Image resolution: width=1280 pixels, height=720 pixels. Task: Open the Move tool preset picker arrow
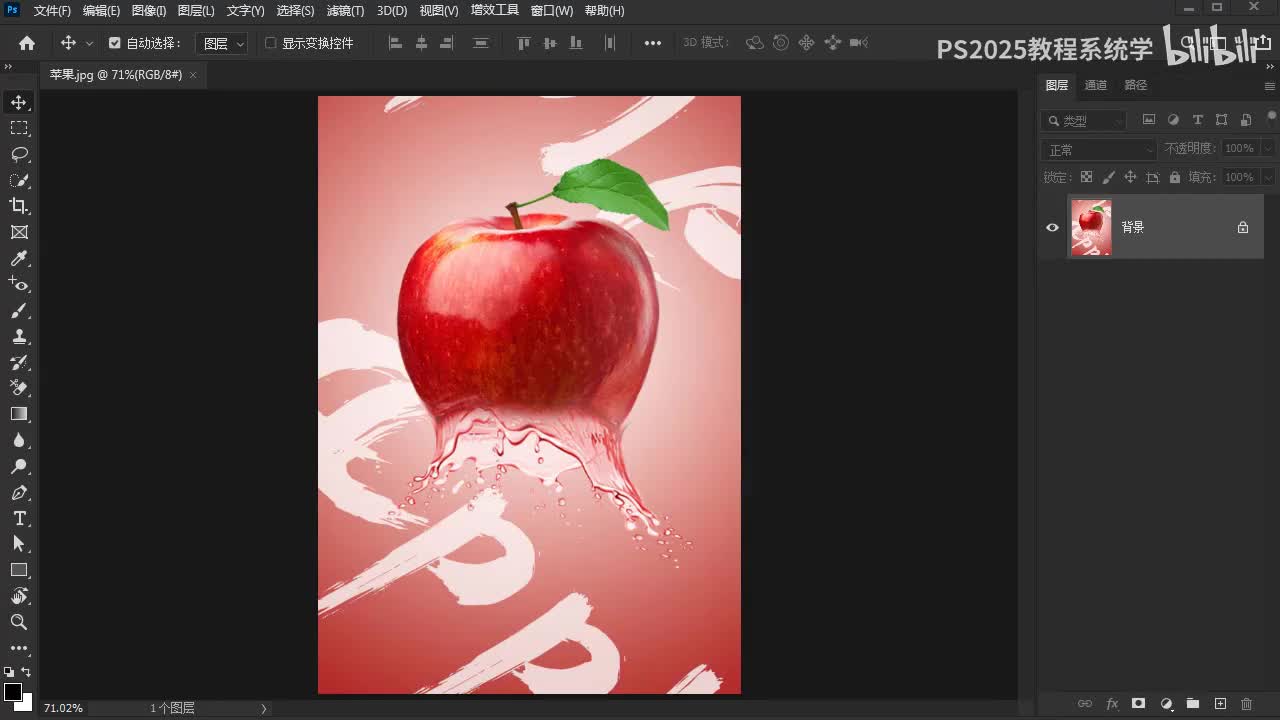(x=89, y=43)
